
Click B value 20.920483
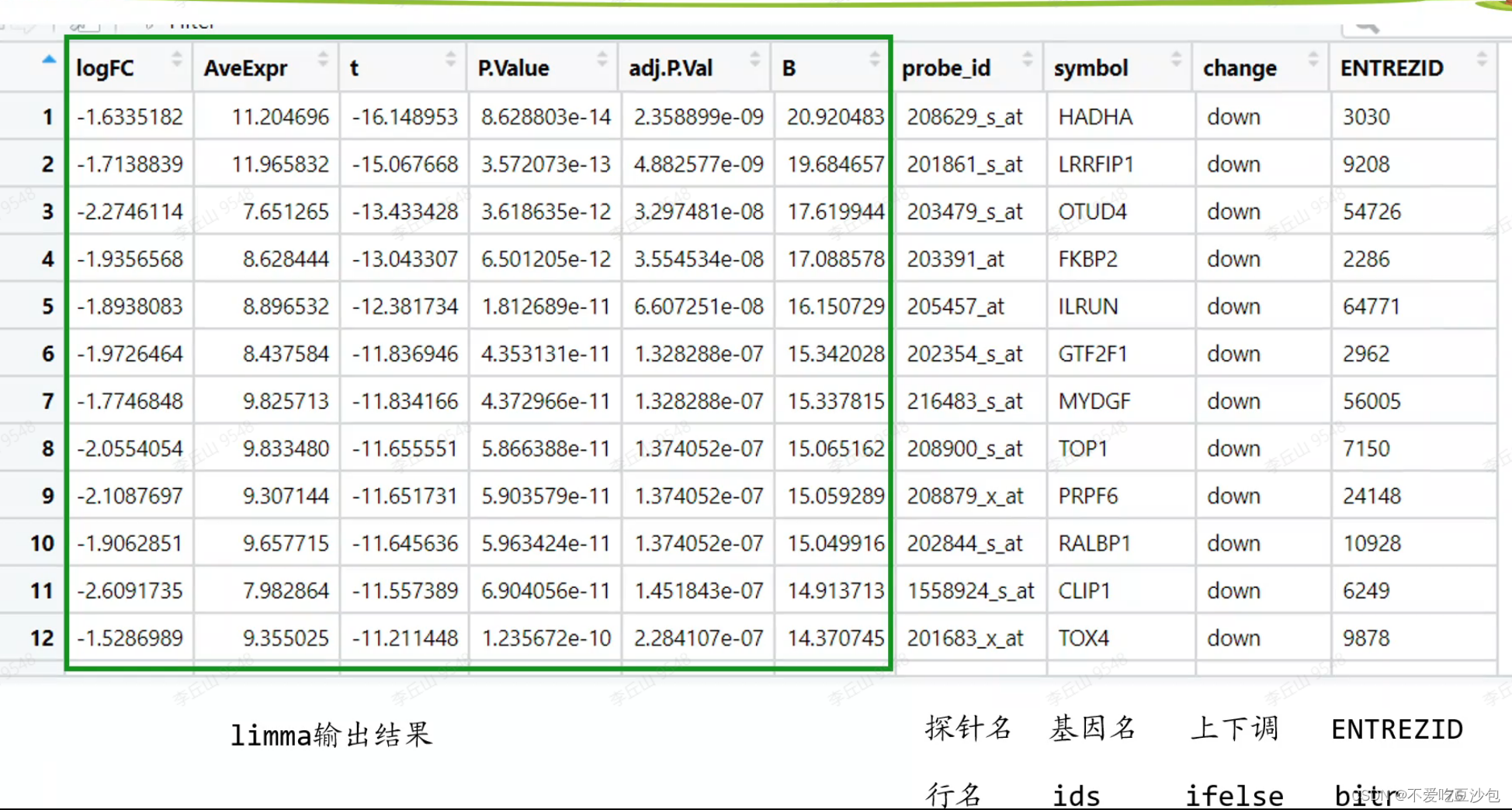(x=835, y=117)
